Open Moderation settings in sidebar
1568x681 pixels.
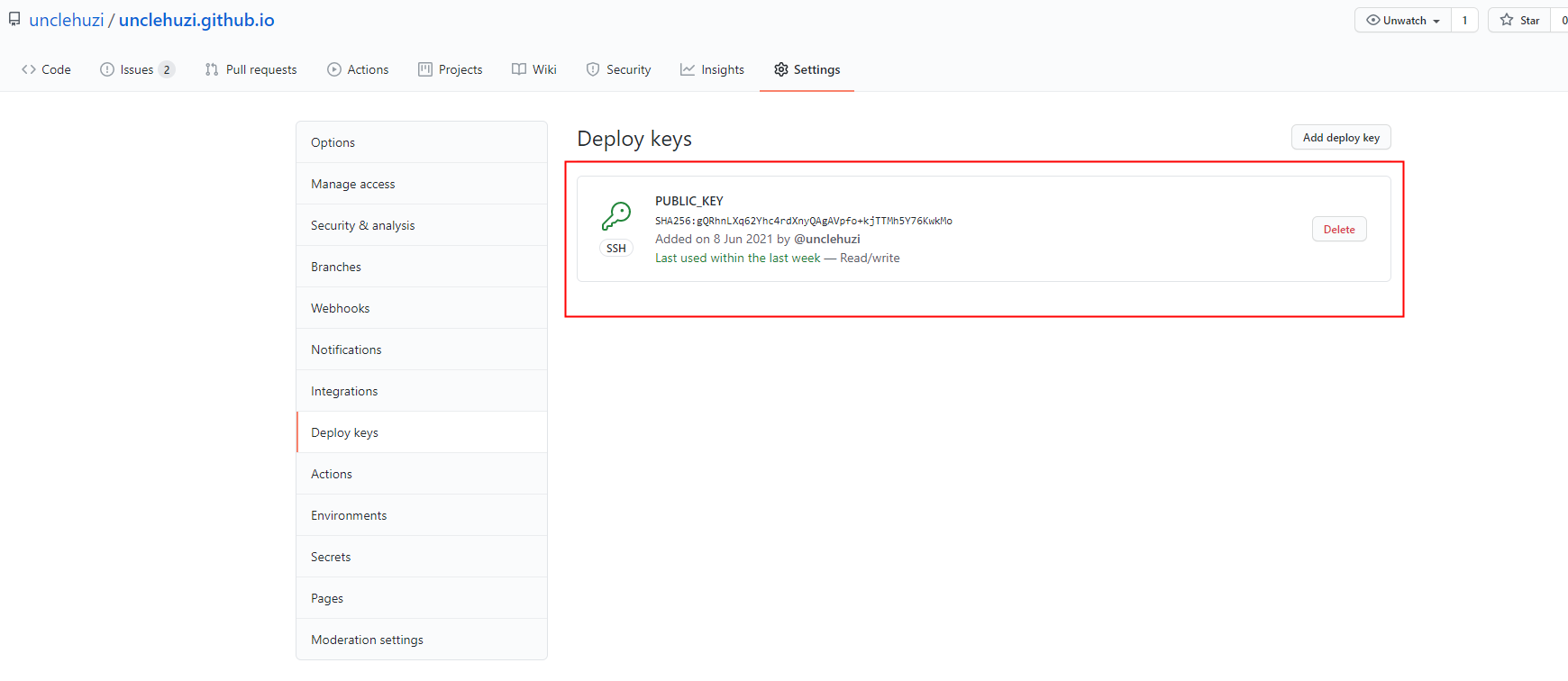click(x=422, y=640)
